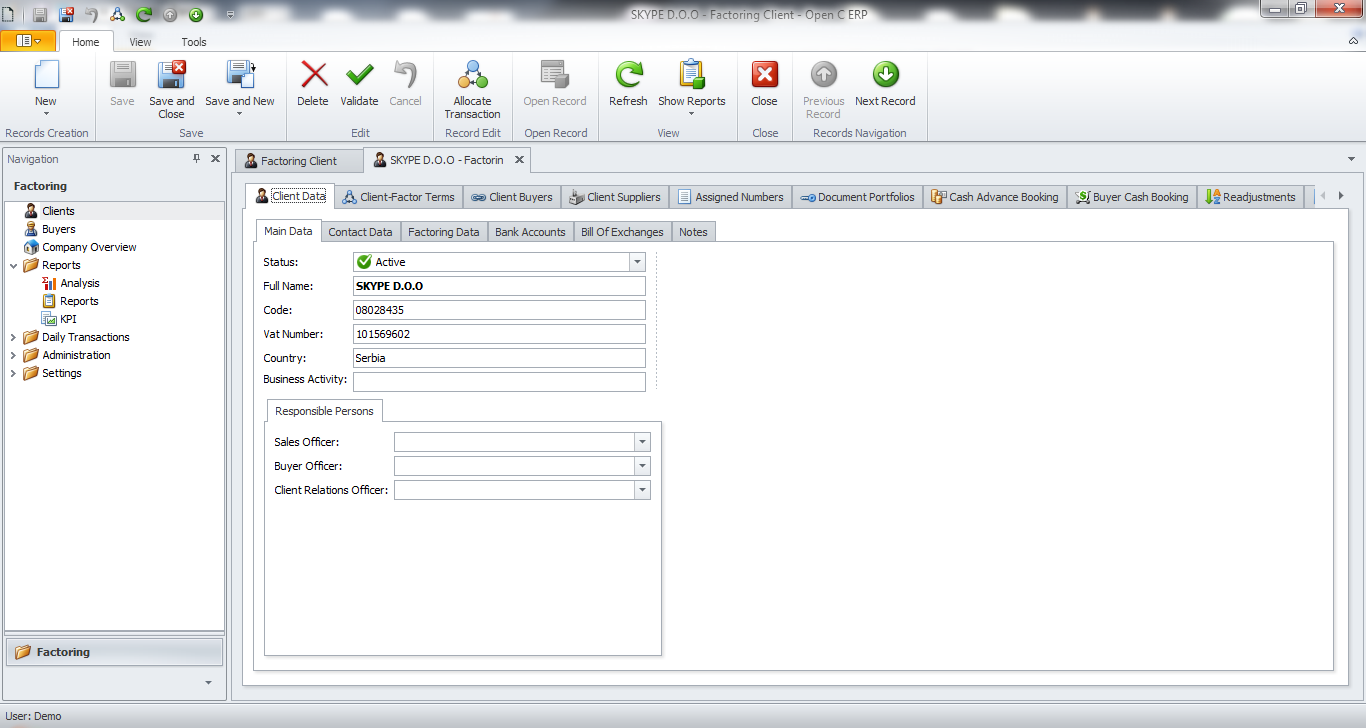This screenshot has width=1366, height=728.
Task: Open Analysis under Reports
Action: point(80,283)
